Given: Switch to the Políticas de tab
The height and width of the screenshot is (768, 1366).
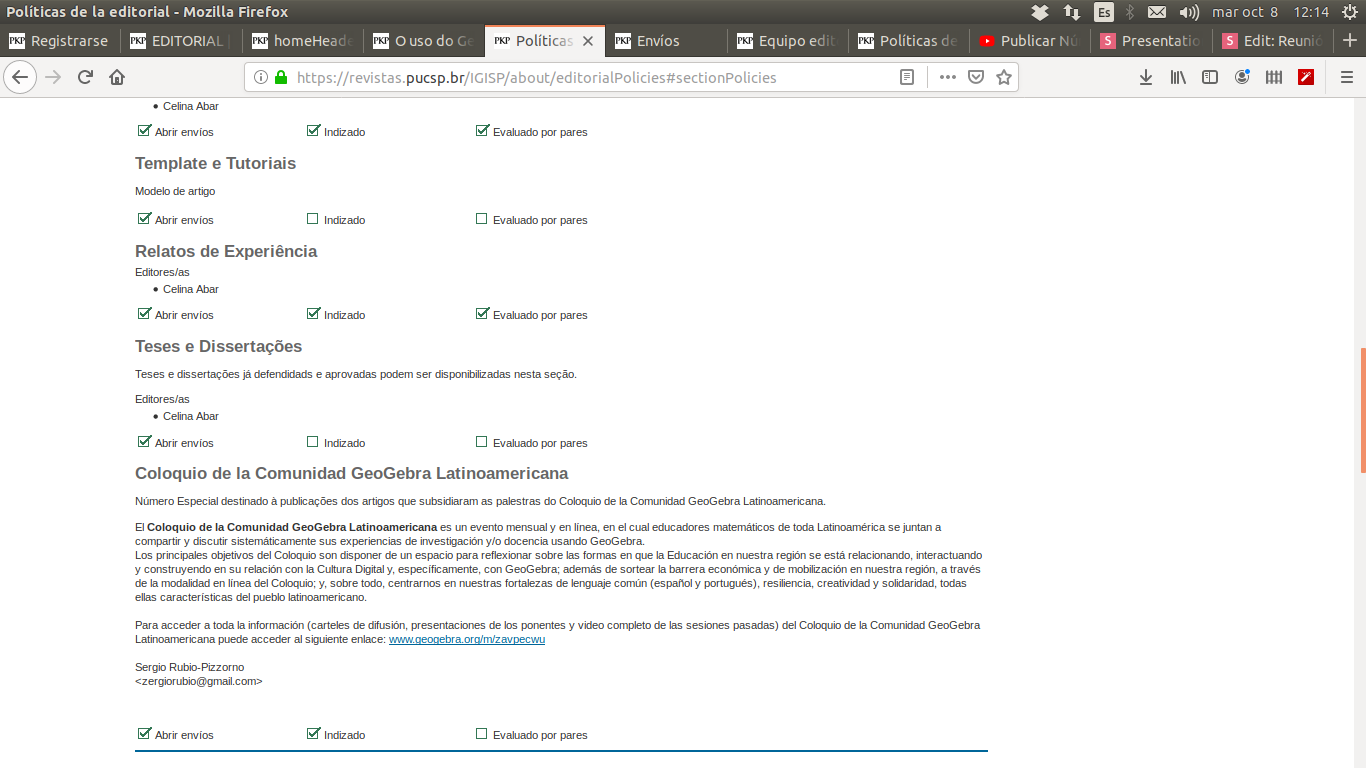Looking at the screenshot, I should point(909,41).
